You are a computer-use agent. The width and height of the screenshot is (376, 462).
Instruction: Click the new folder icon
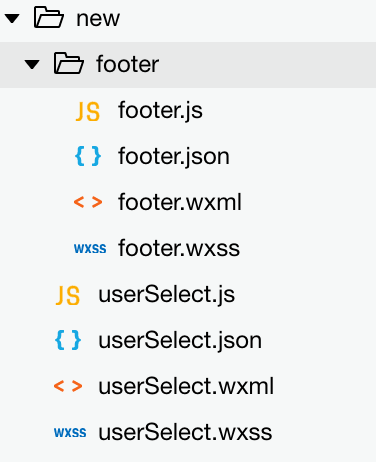click(49, 17)
